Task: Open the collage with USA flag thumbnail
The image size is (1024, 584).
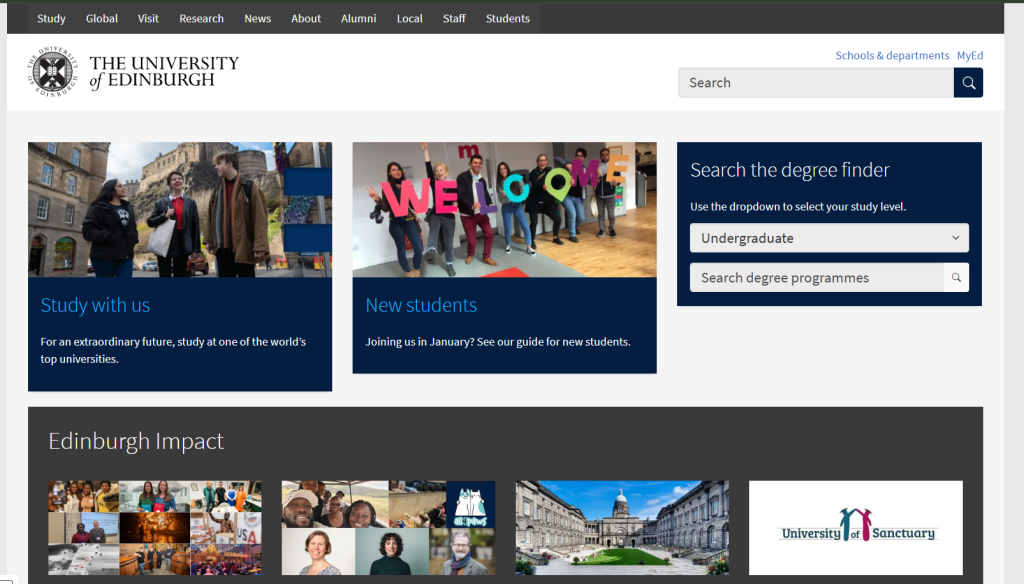Action: [x=155, y=528]
